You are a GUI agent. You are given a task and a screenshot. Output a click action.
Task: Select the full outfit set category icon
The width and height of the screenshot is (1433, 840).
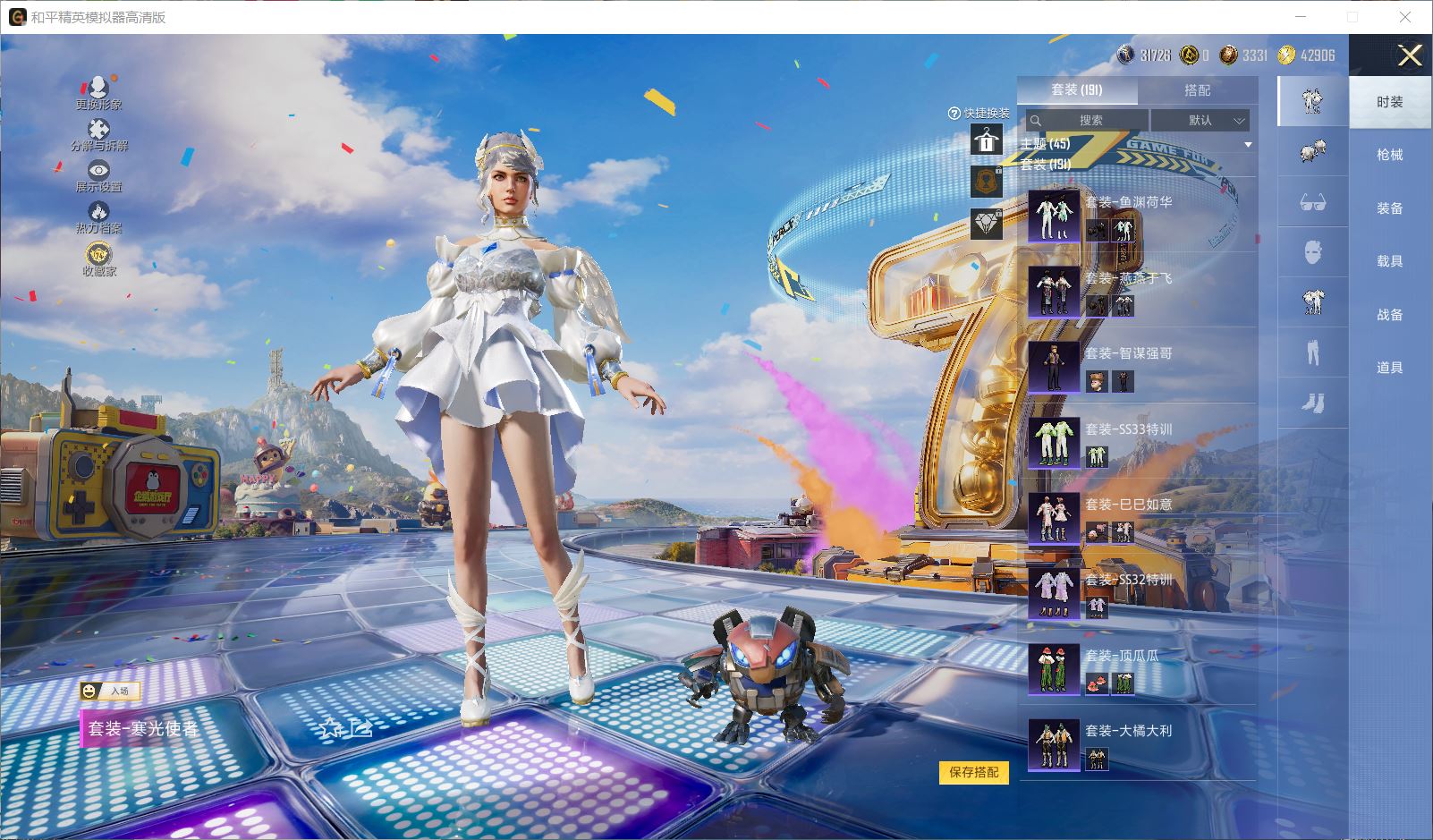click(x=1312, y=101)
